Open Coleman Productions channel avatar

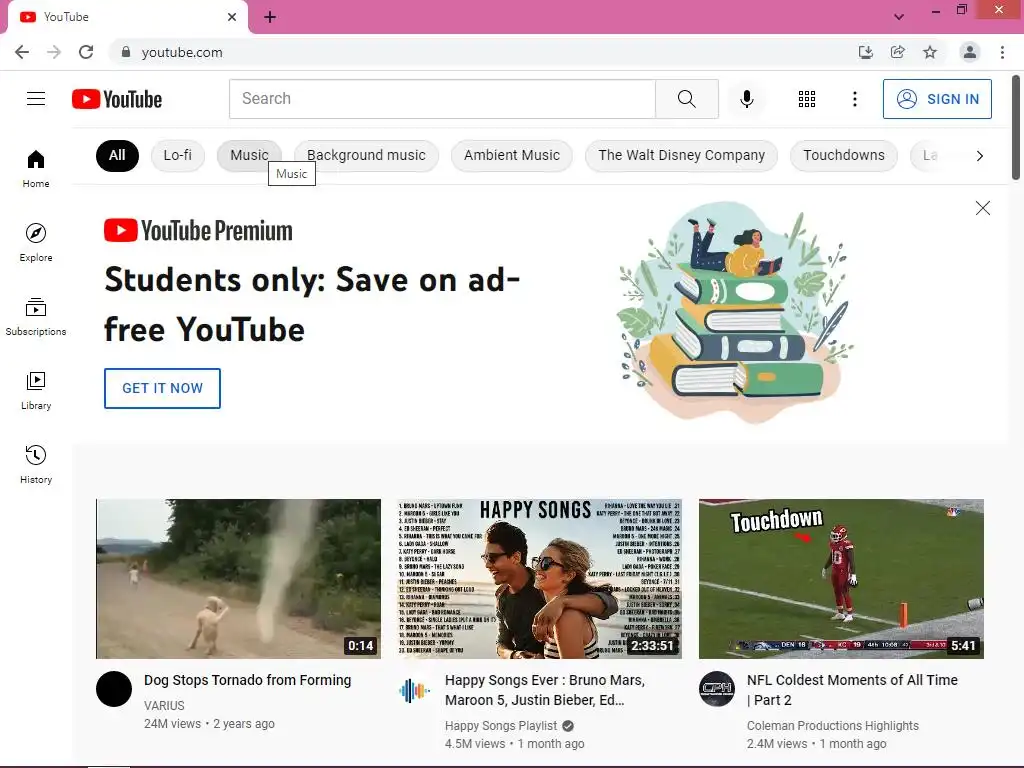coord(716,689)
